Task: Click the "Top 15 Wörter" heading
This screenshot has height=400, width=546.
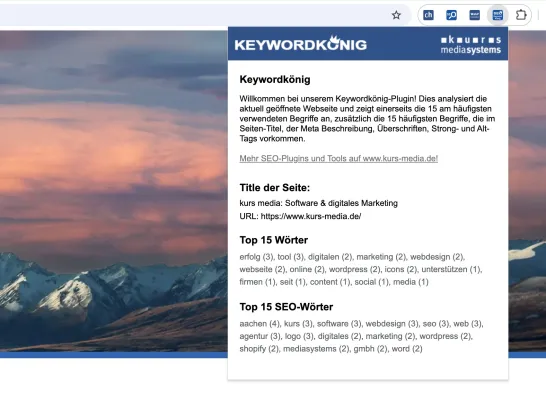Action: coord(273,240)
